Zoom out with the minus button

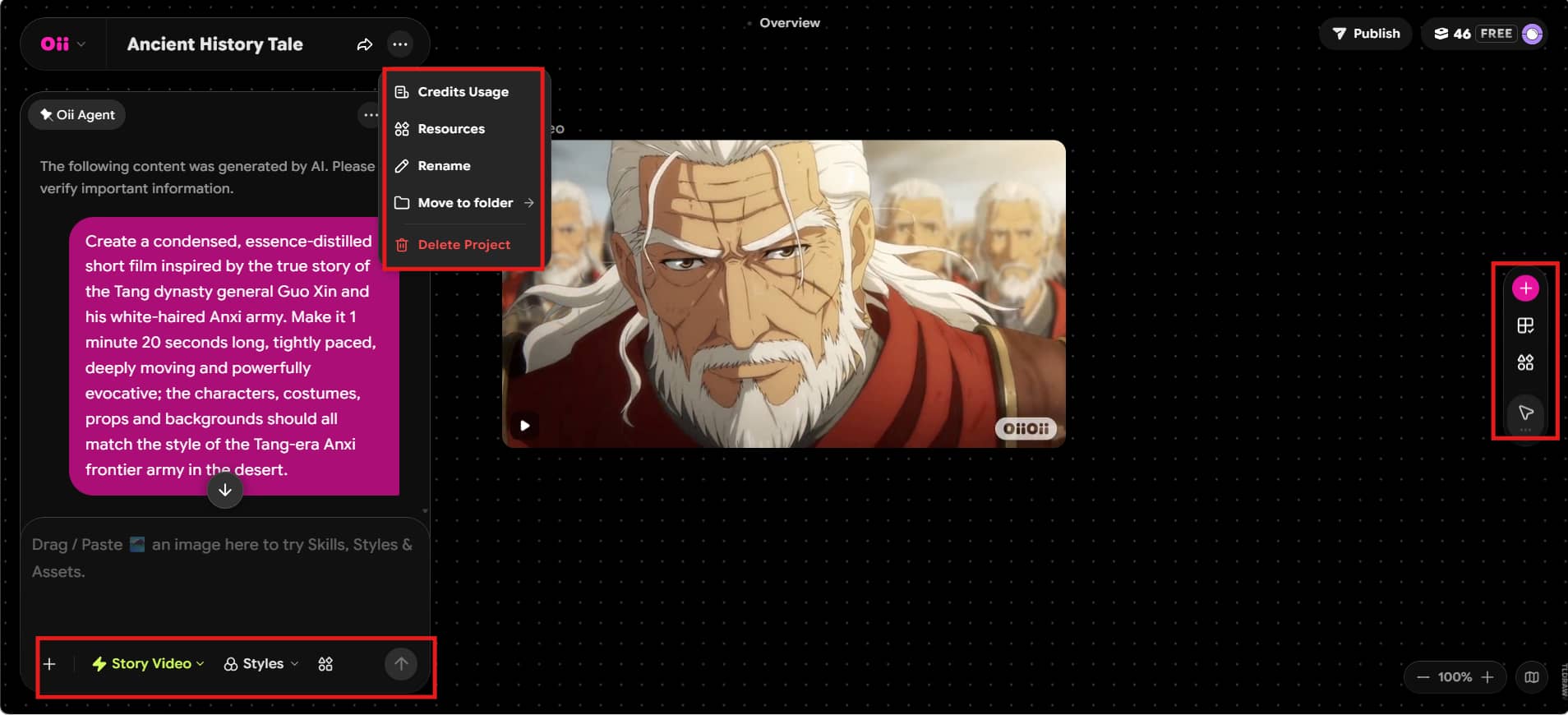coord(1423,677)
